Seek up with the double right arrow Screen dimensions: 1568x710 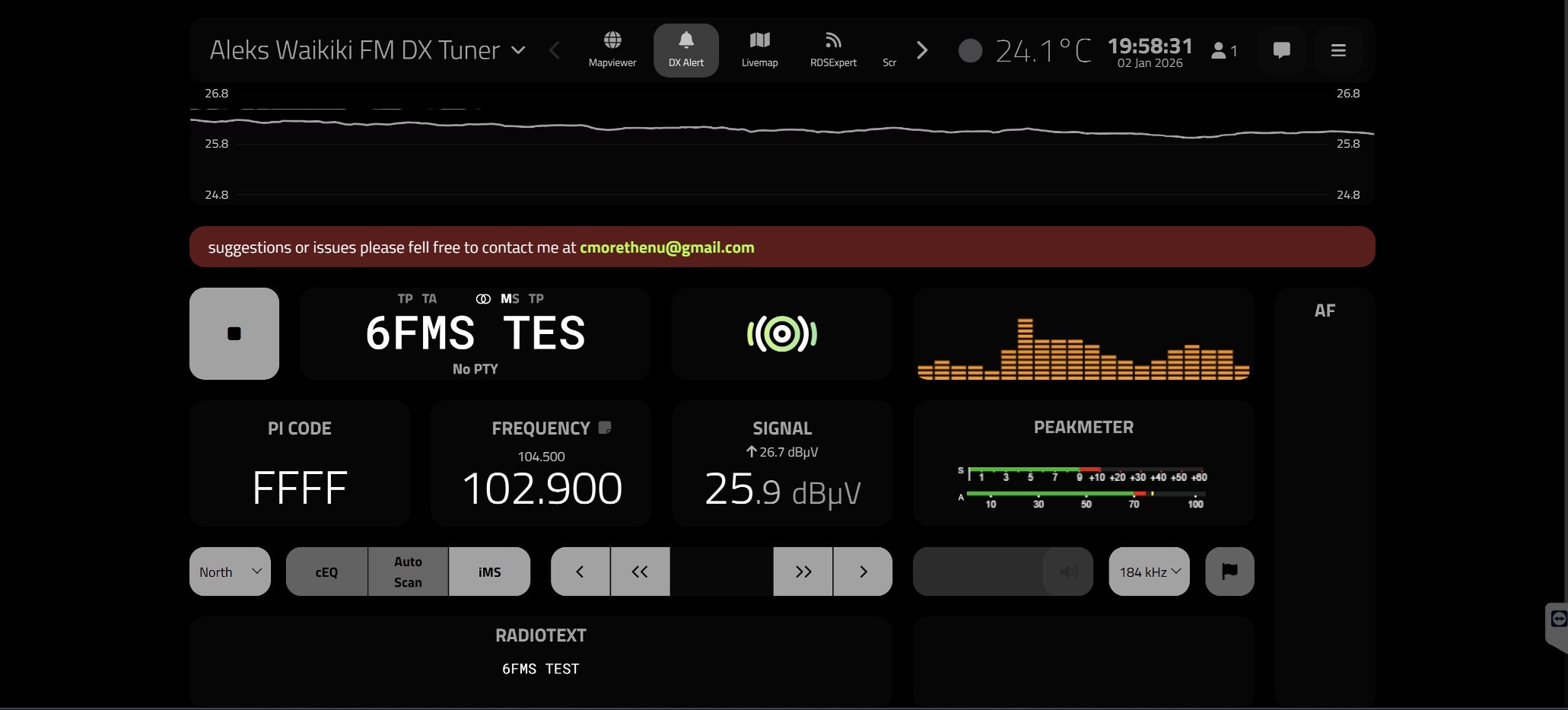coord(803,572)
